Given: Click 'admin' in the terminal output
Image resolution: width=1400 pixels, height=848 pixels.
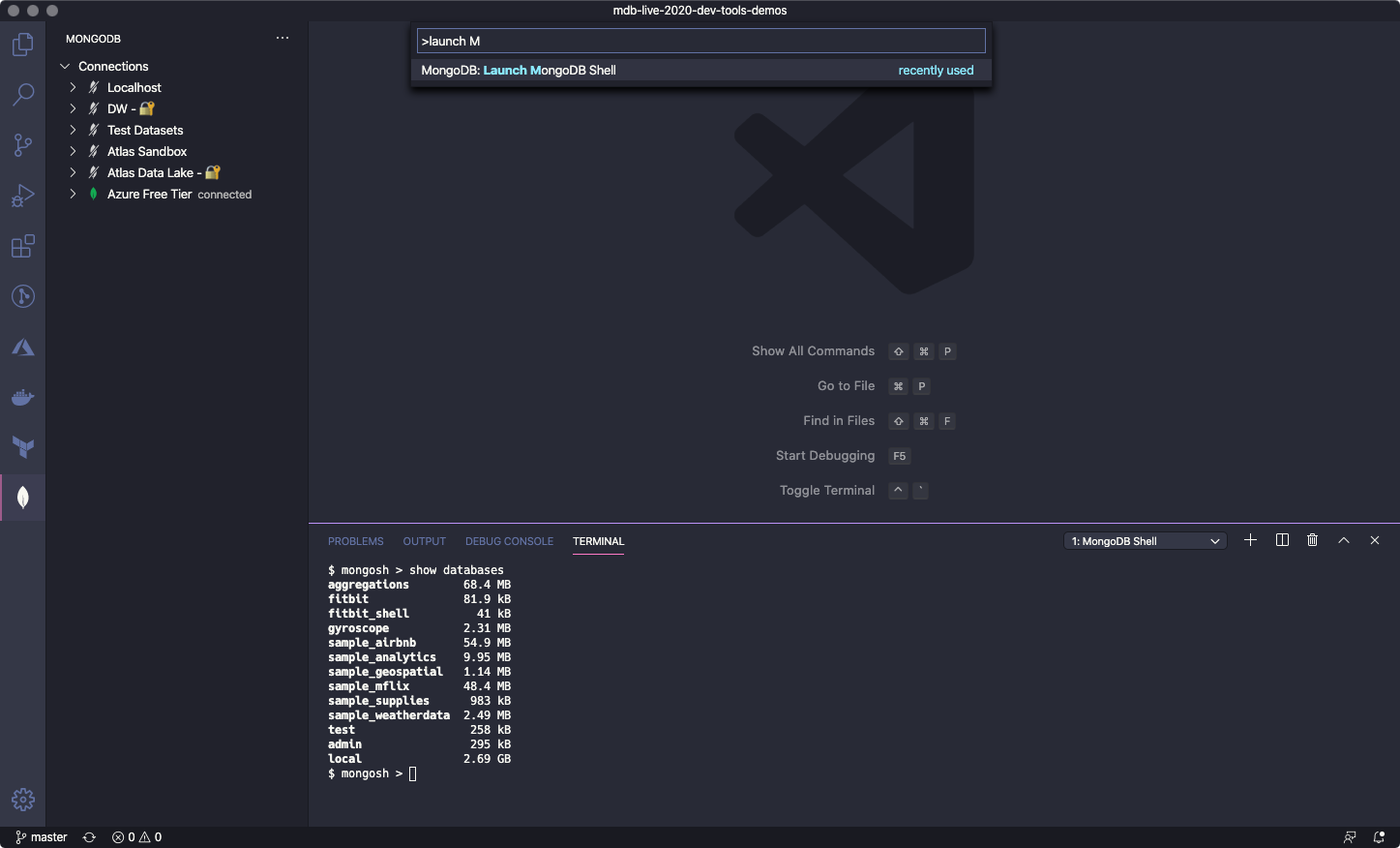Looking at the screenshot, I should point(344,744).
